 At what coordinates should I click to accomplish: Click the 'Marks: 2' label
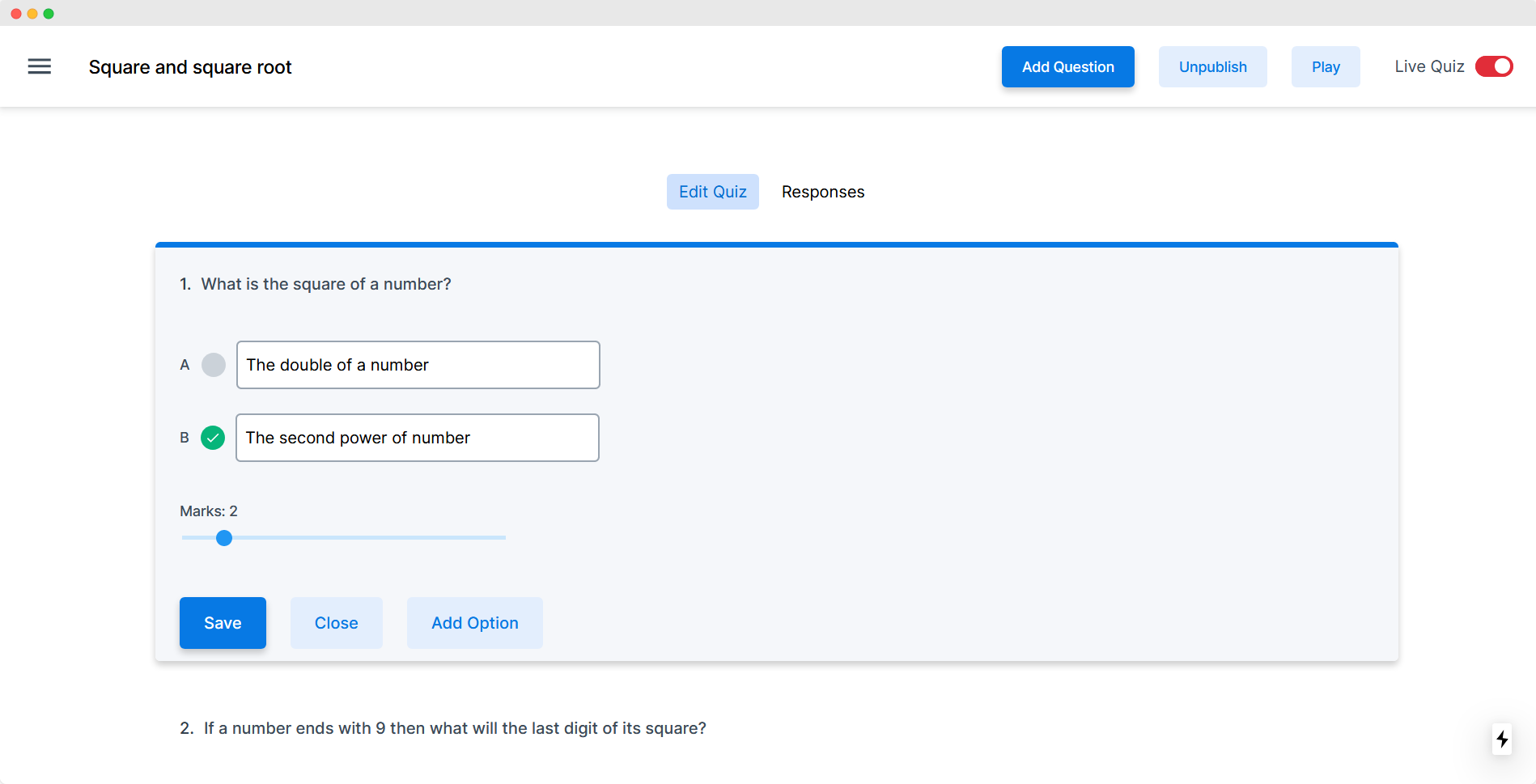209,511
